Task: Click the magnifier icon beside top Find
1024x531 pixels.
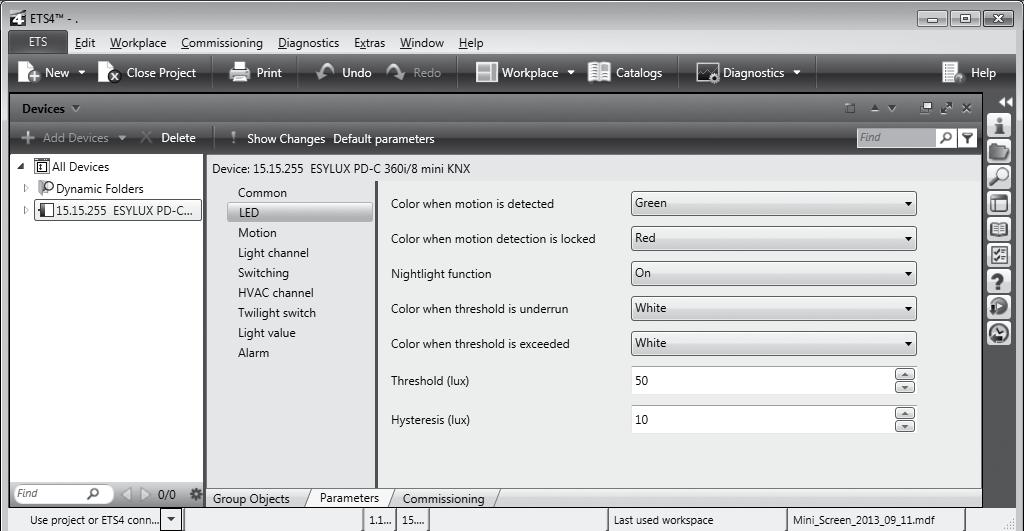Action: point(946,137)
